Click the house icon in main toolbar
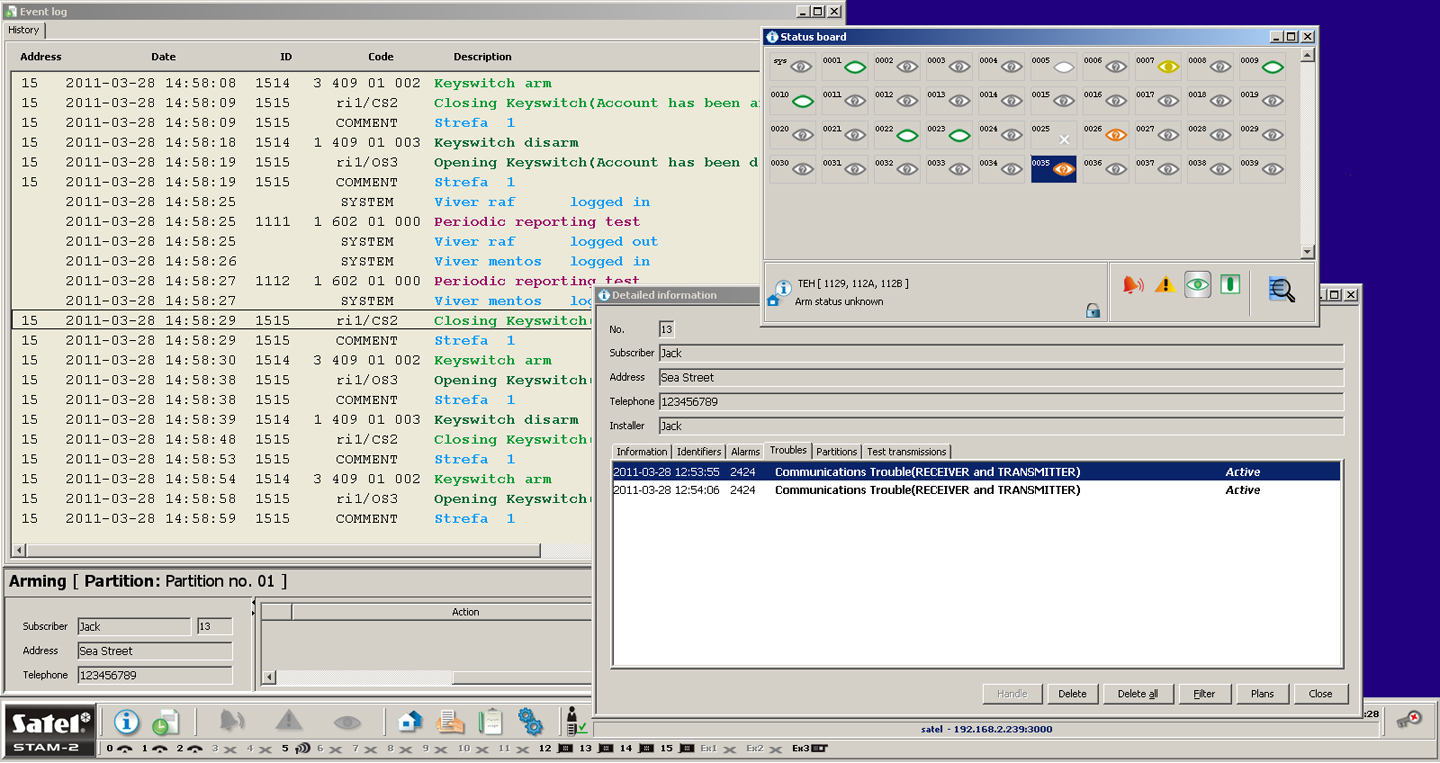 (x=409, y=721)
